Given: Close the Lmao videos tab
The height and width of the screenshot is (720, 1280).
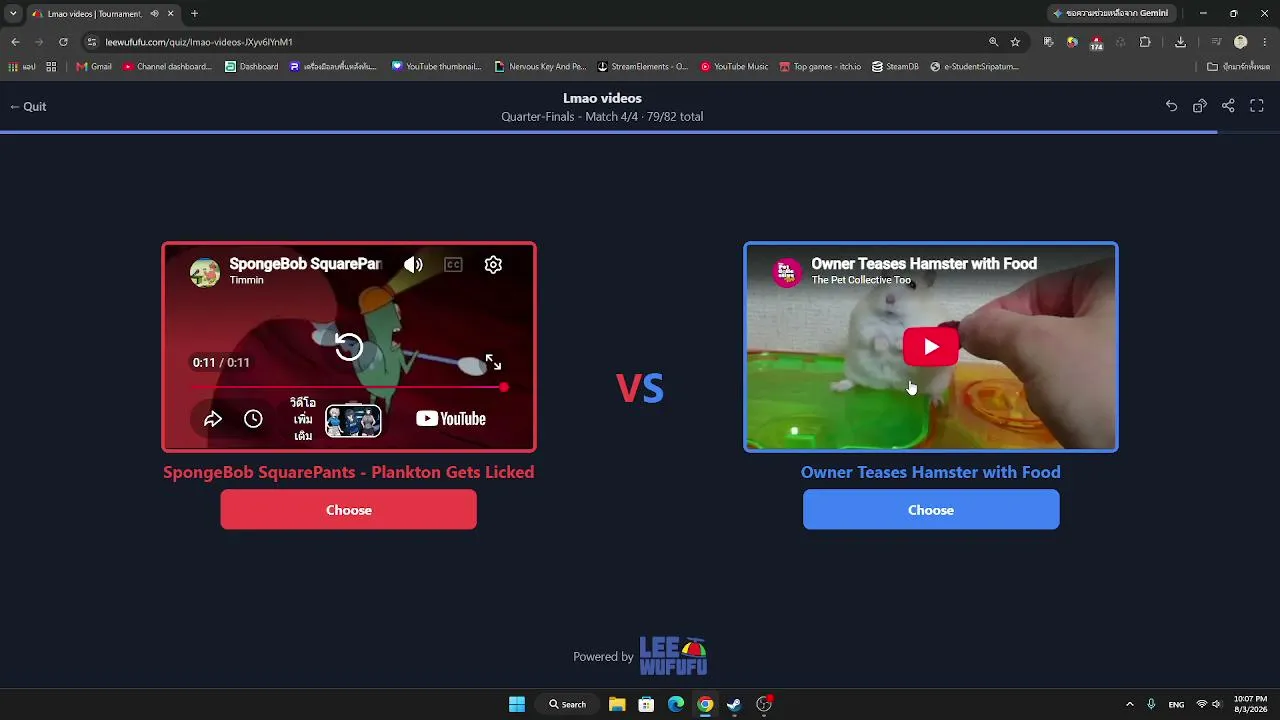Looking at the screenshot, I should click(171, 14).
